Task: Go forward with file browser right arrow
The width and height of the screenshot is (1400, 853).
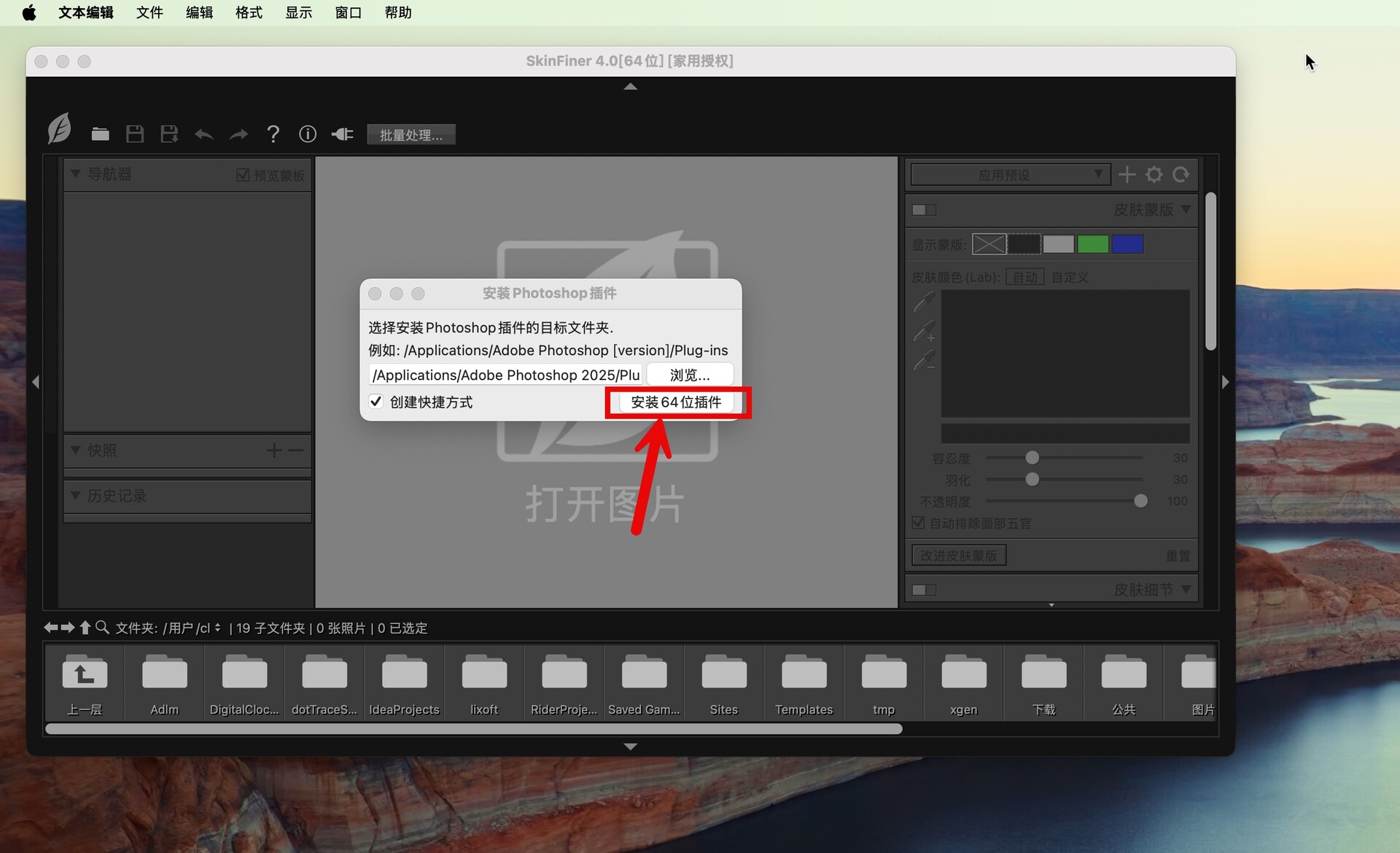Action: point(68,627)
